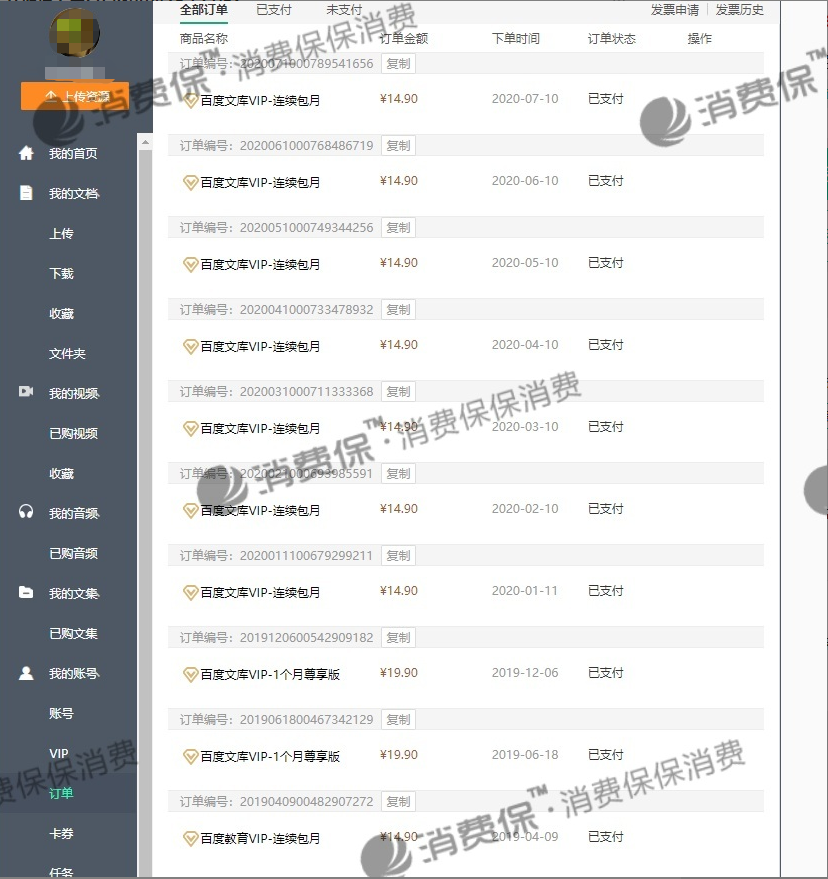Select VIP in the sidebar

58,753
